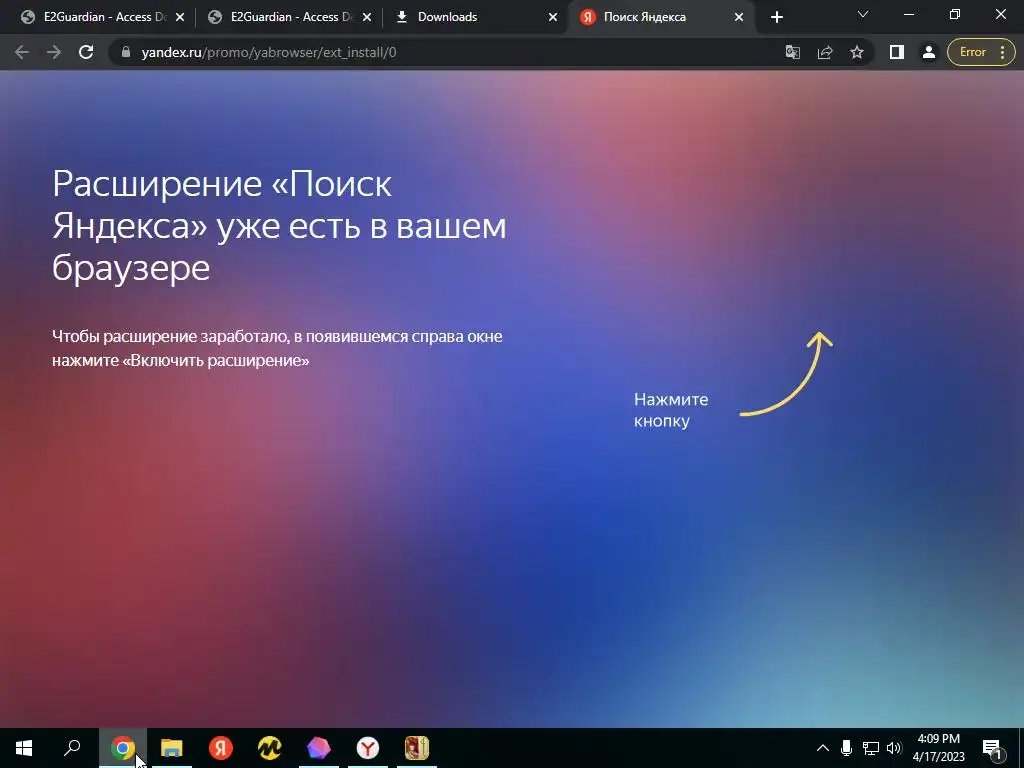Close the second E2Guardian tab
1024x768 pixels.
(x=366, y=18)
